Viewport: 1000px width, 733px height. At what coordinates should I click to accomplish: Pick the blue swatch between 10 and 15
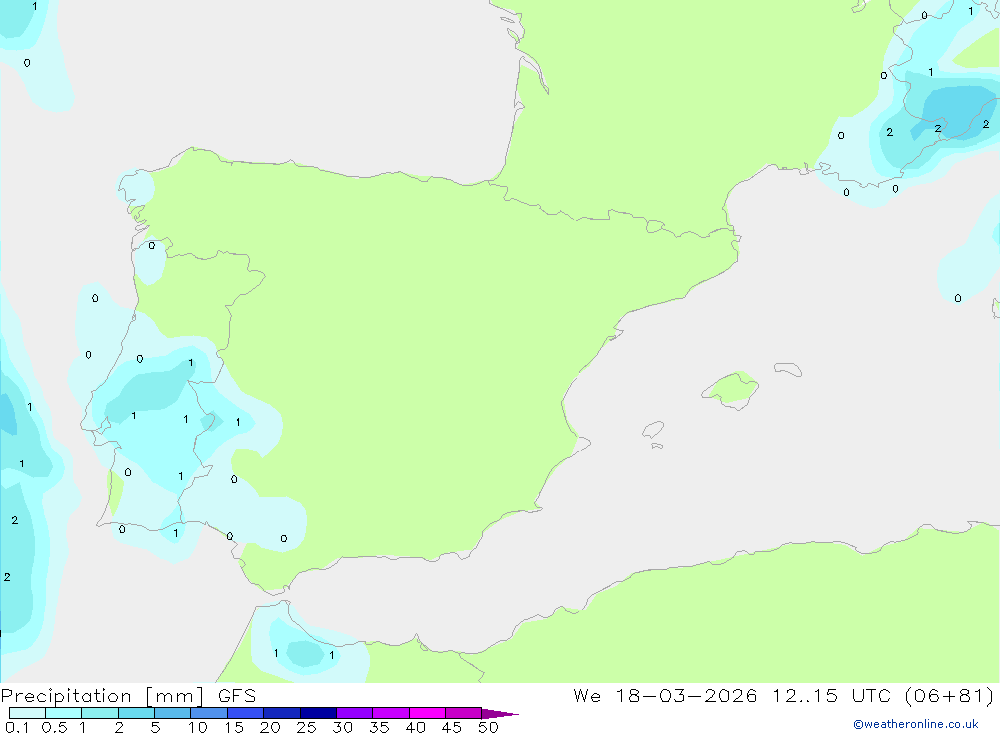tap(209, 713)
